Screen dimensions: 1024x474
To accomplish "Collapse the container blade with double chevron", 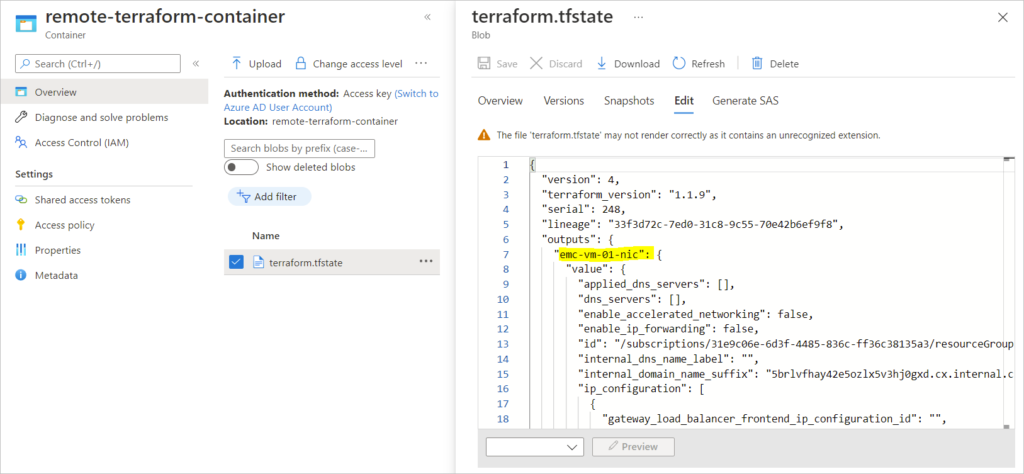I will tap(427, 17).
